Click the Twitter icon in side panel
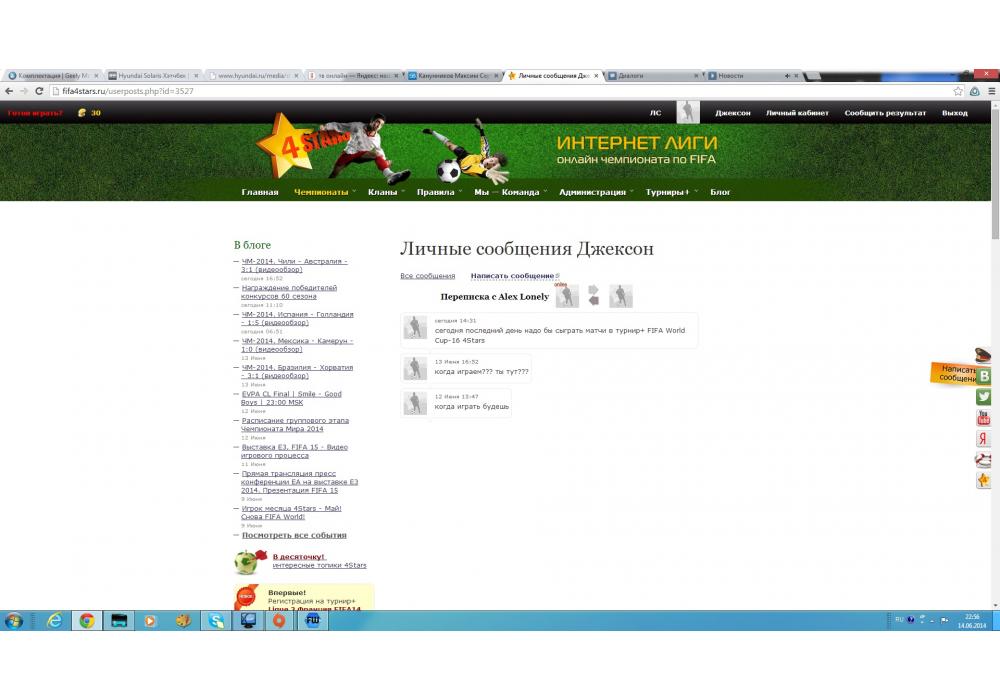Screen dimensions: 1000x700 pyautogui.click(x=984, y=397)
